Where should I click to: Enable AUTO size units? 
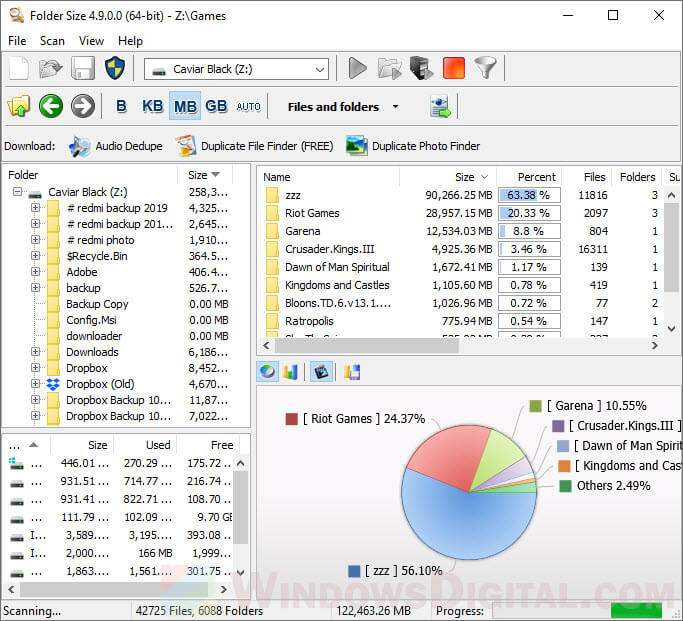pos(248,107)
